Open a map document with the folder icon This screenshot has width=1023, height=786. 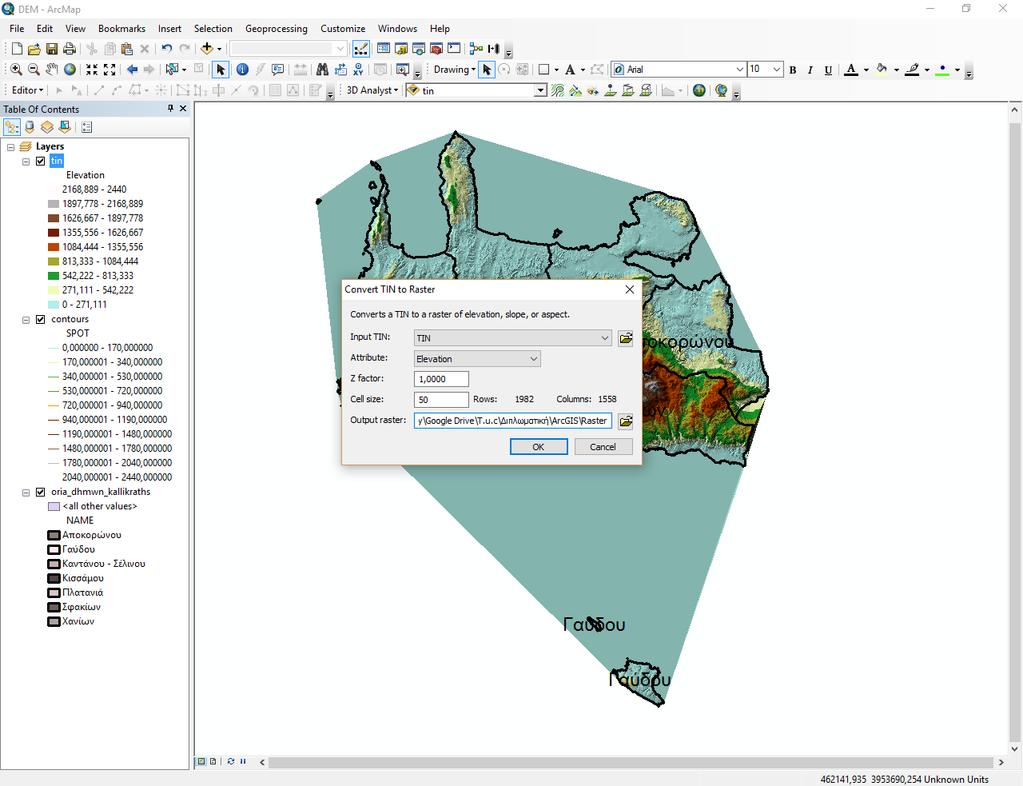pos(34,49)
